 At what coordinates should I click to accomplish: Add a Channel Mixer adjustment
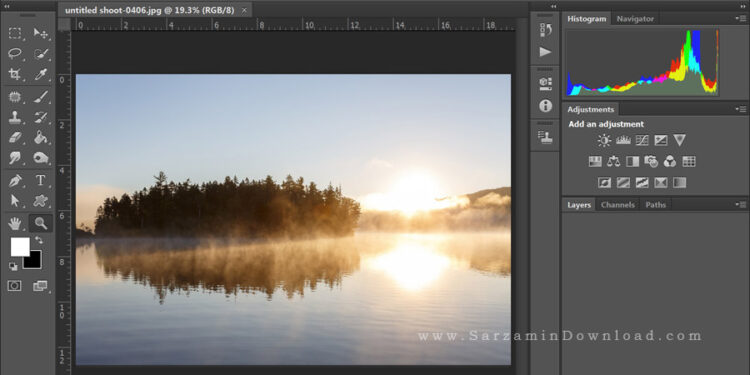pos(670,161)
